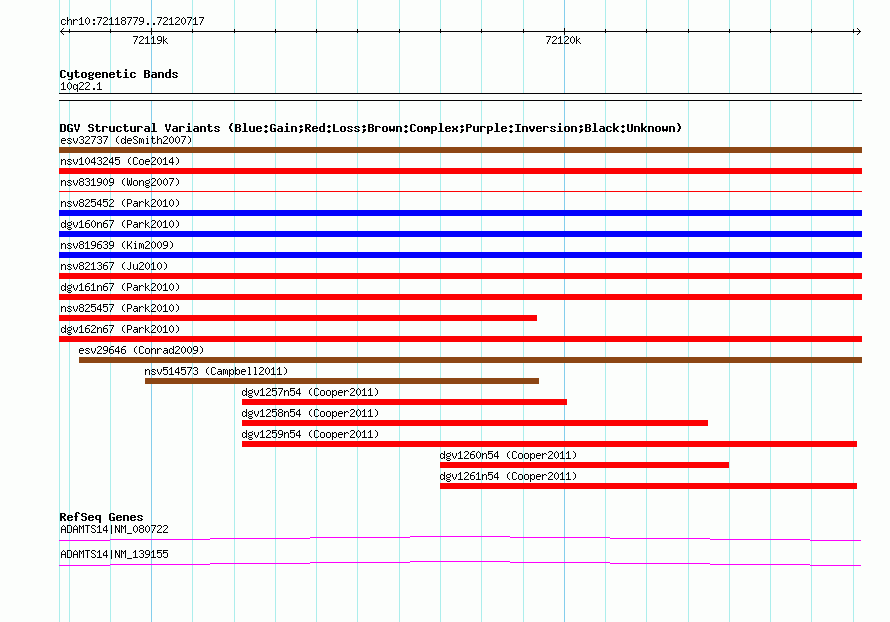
Task: Click the 72120k ruler position label
Action: 563,40
